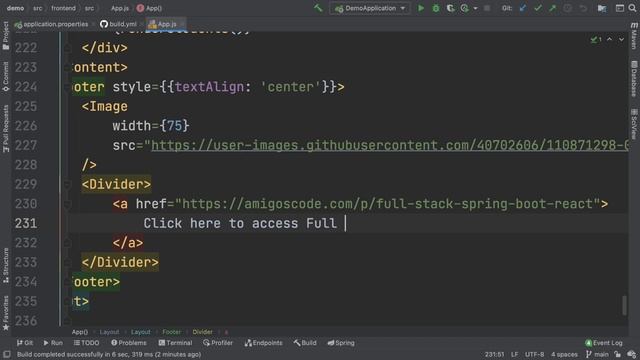Open Project Structure folder icon in toolbar

602,8
